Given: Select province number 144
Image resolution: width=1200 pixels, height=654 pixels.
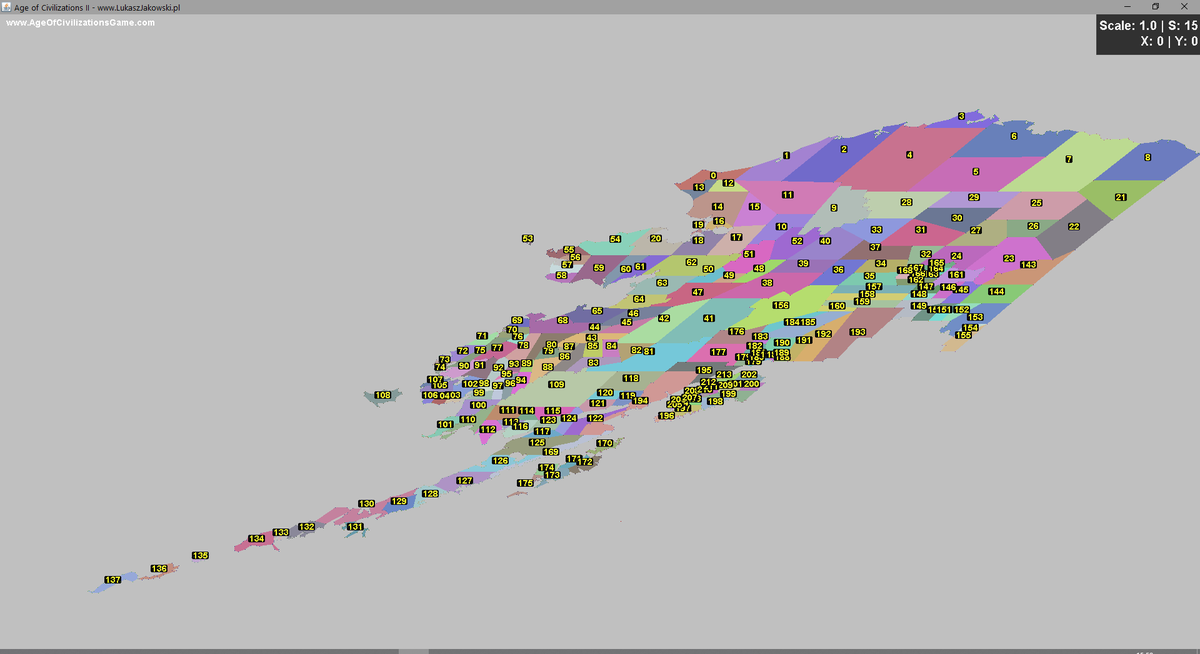Looking at the screenshot, I should click(996, 292).
